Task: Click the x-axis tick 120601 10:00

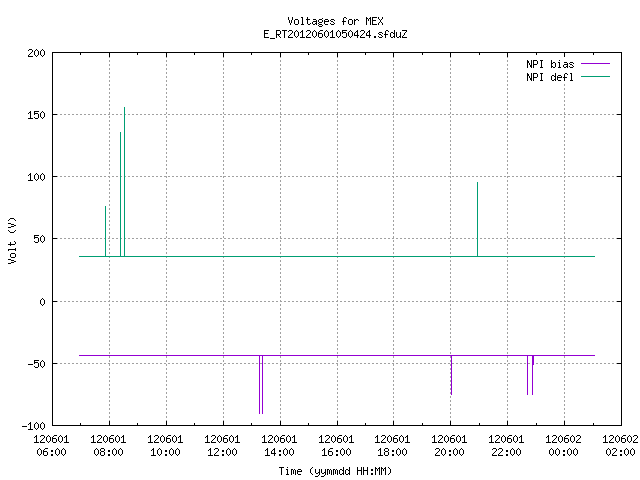Action: coord(165,446)
